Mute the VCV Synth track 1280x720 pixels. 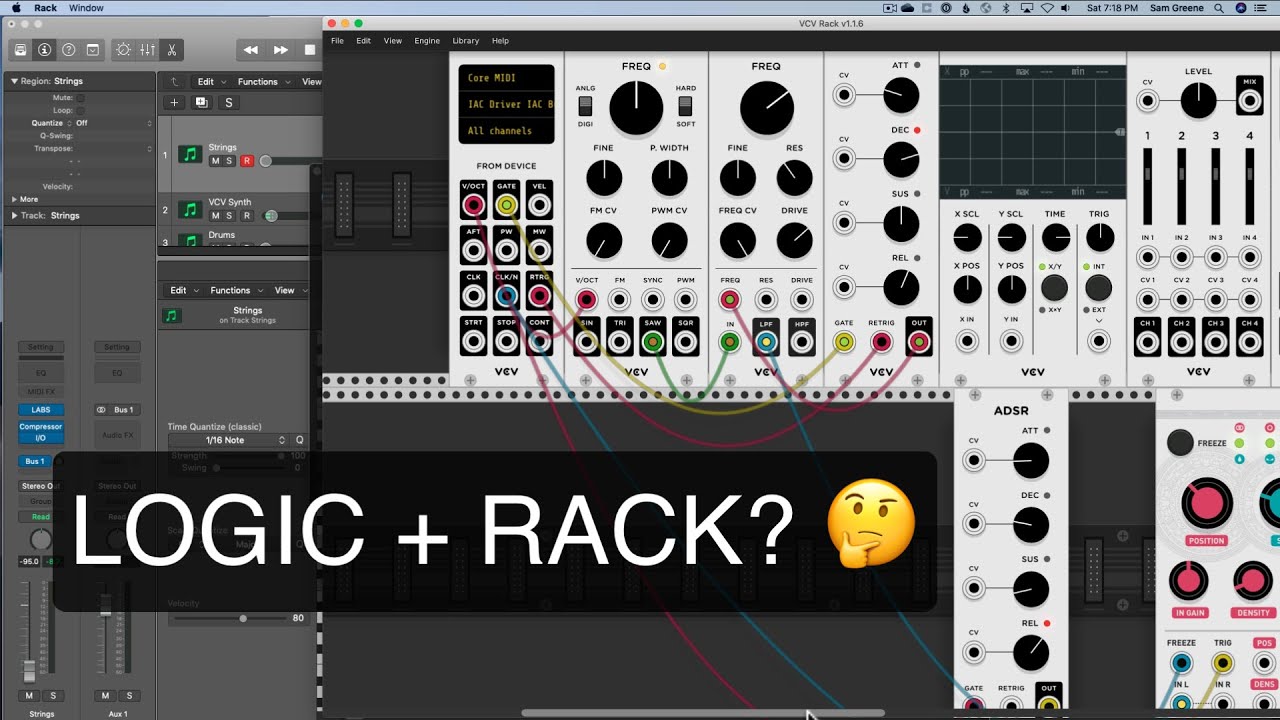coord(215,215)
